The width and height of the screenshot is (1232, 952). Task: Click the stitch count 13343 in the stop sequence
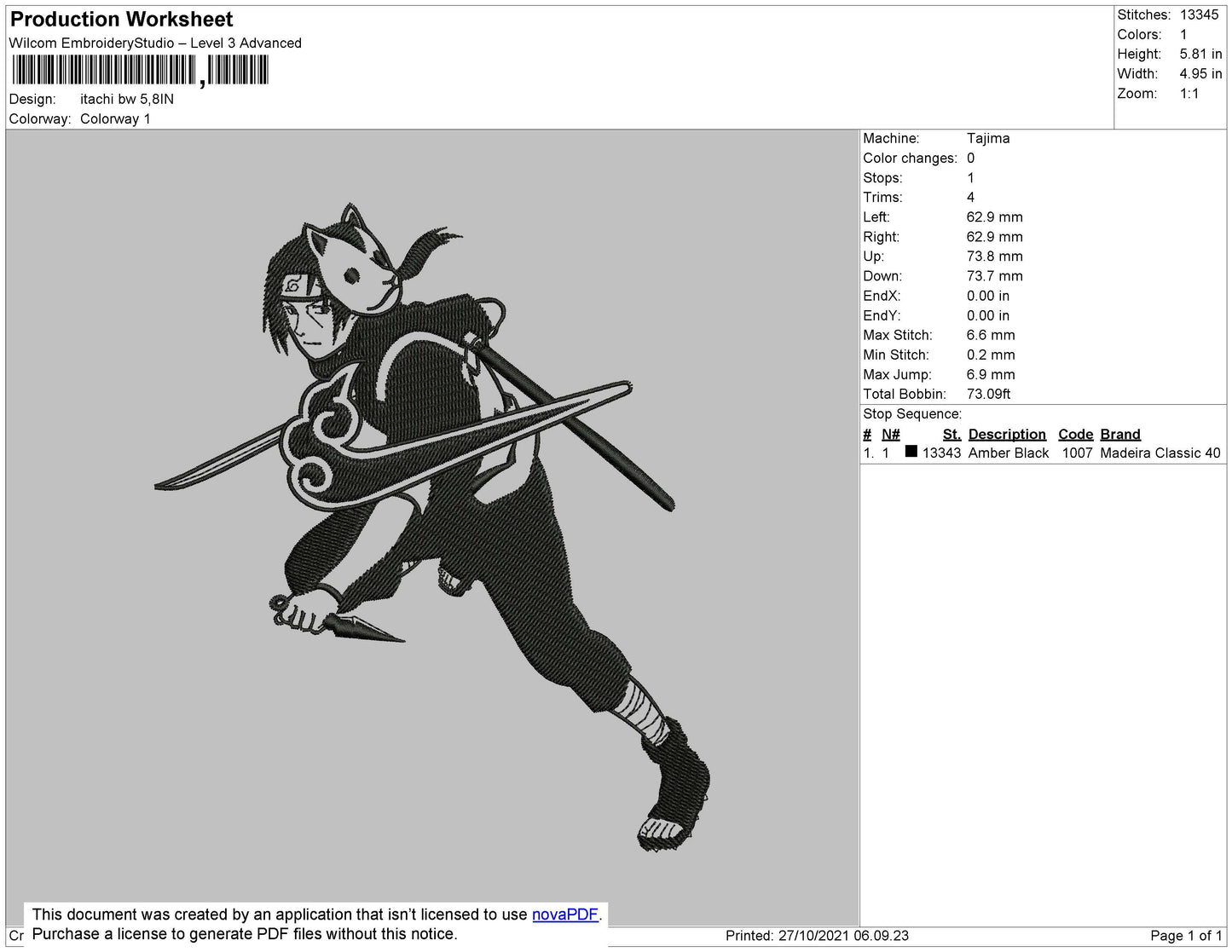941,453
